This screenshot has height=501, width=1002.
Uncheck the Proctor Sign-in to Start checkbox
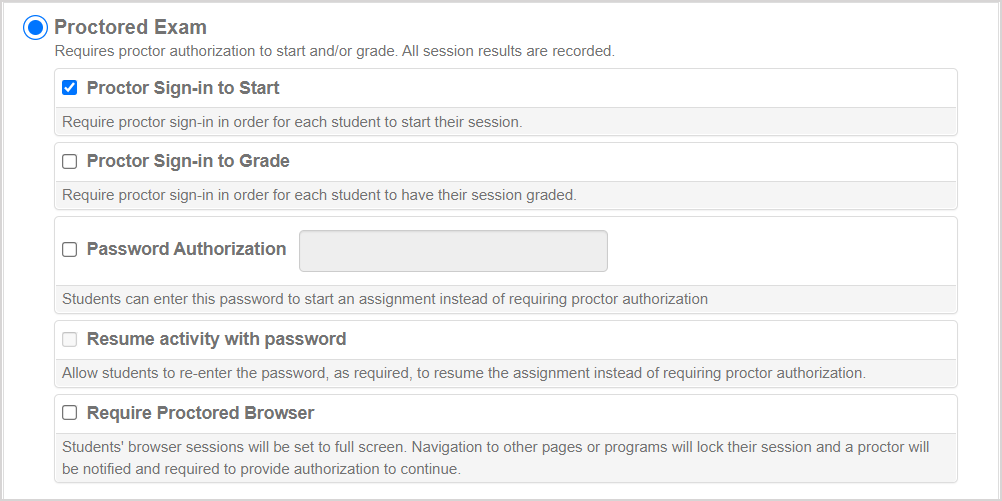click(x=70, y=88)
